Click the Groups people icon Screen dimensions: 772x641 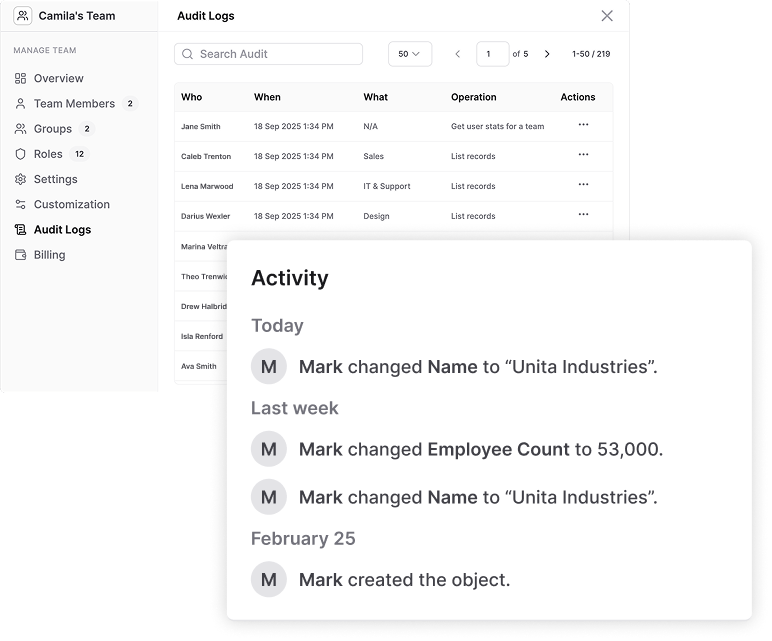coord(21,129)
